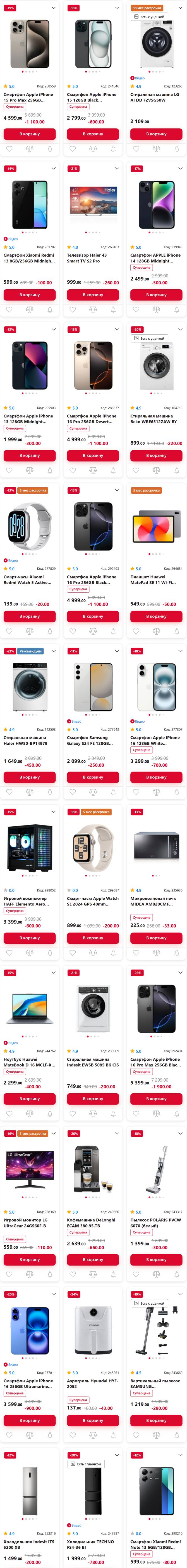
Task: Add Haier 43 Smart TV to comparison
Action: click(93, 309)
